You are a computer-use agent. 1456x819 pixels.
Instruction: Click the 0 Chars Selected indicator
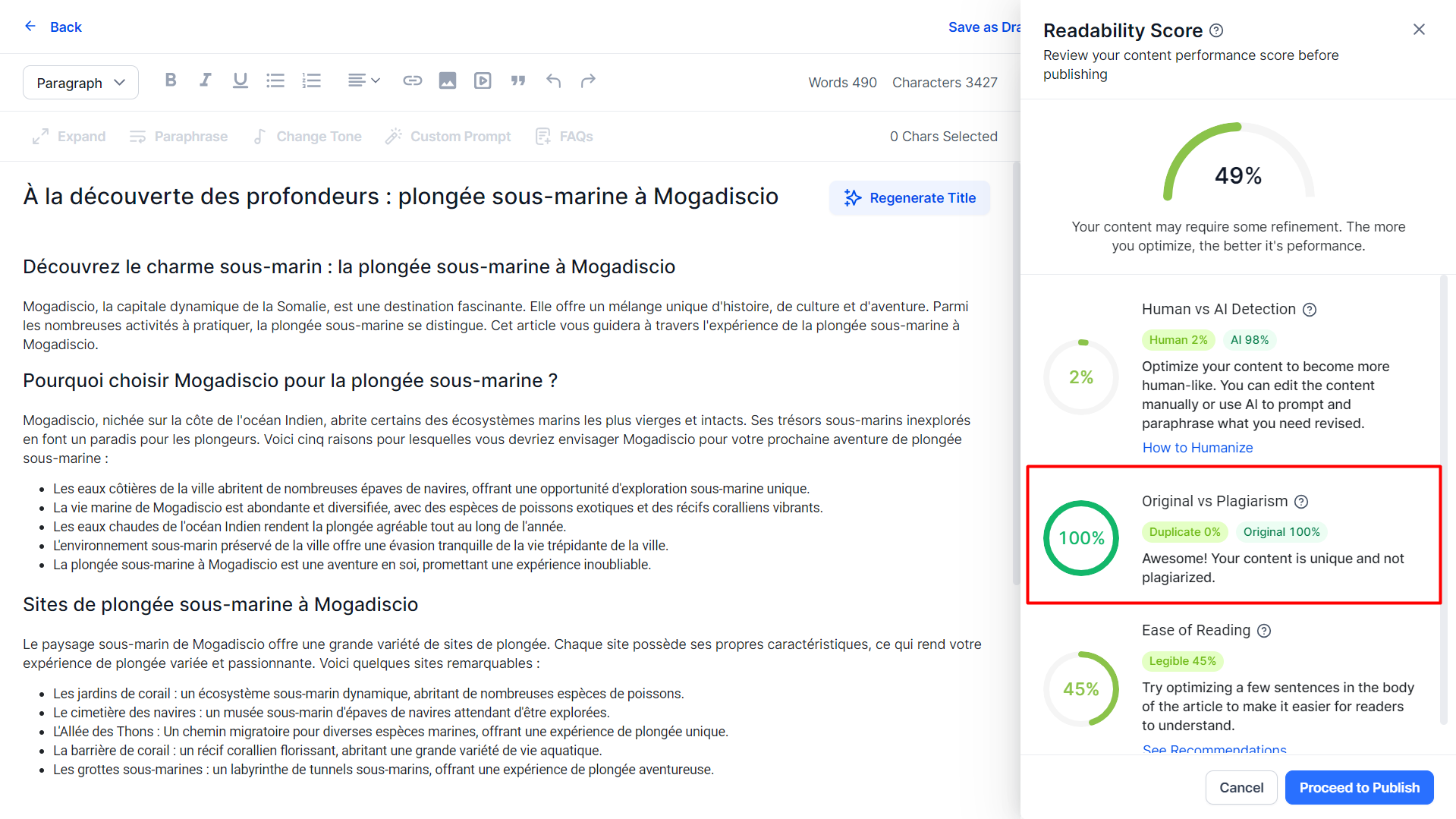(x=943, y=137)
